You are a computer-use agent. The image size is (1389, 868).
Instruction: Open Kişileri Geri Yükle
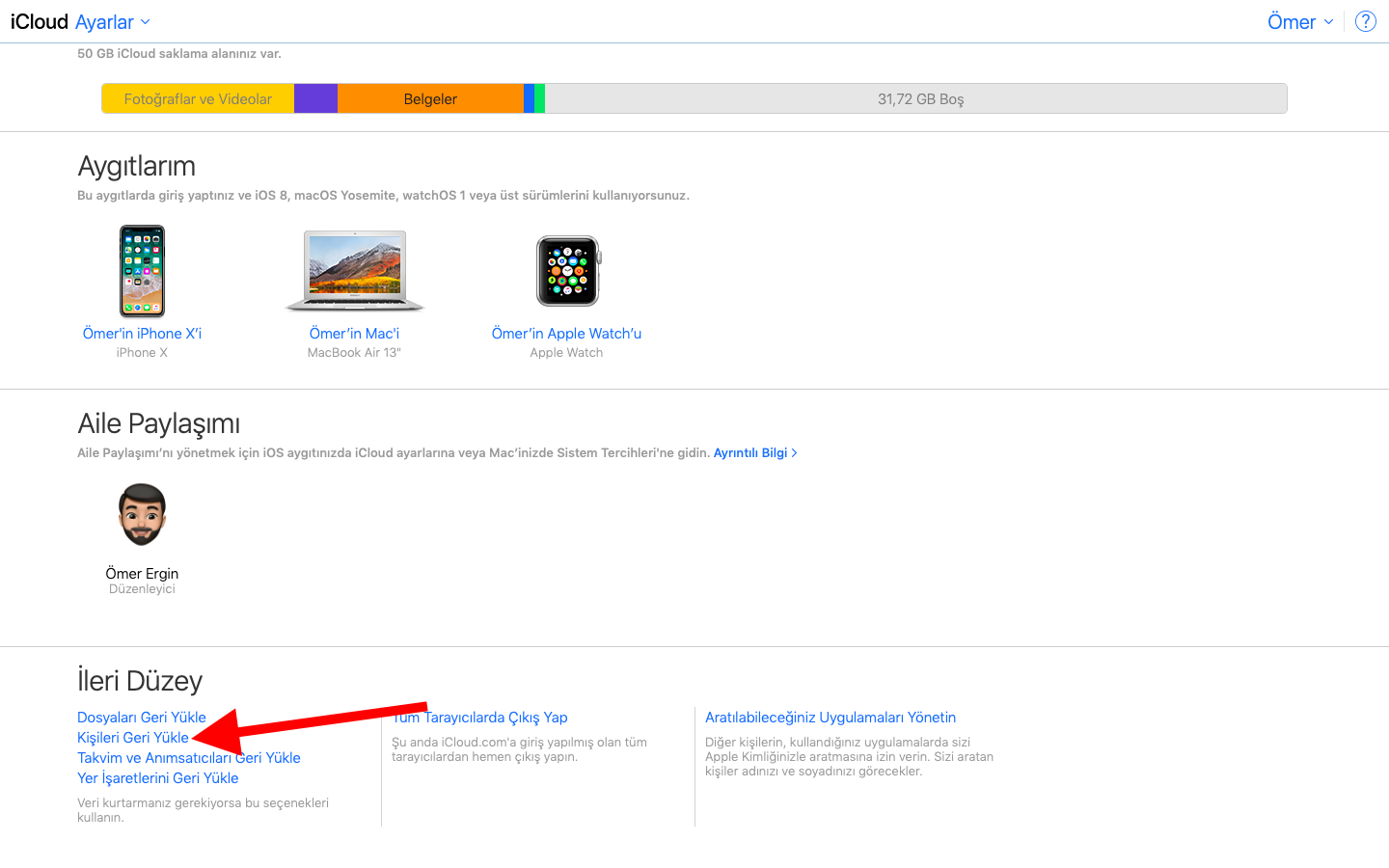pos(132,738)
